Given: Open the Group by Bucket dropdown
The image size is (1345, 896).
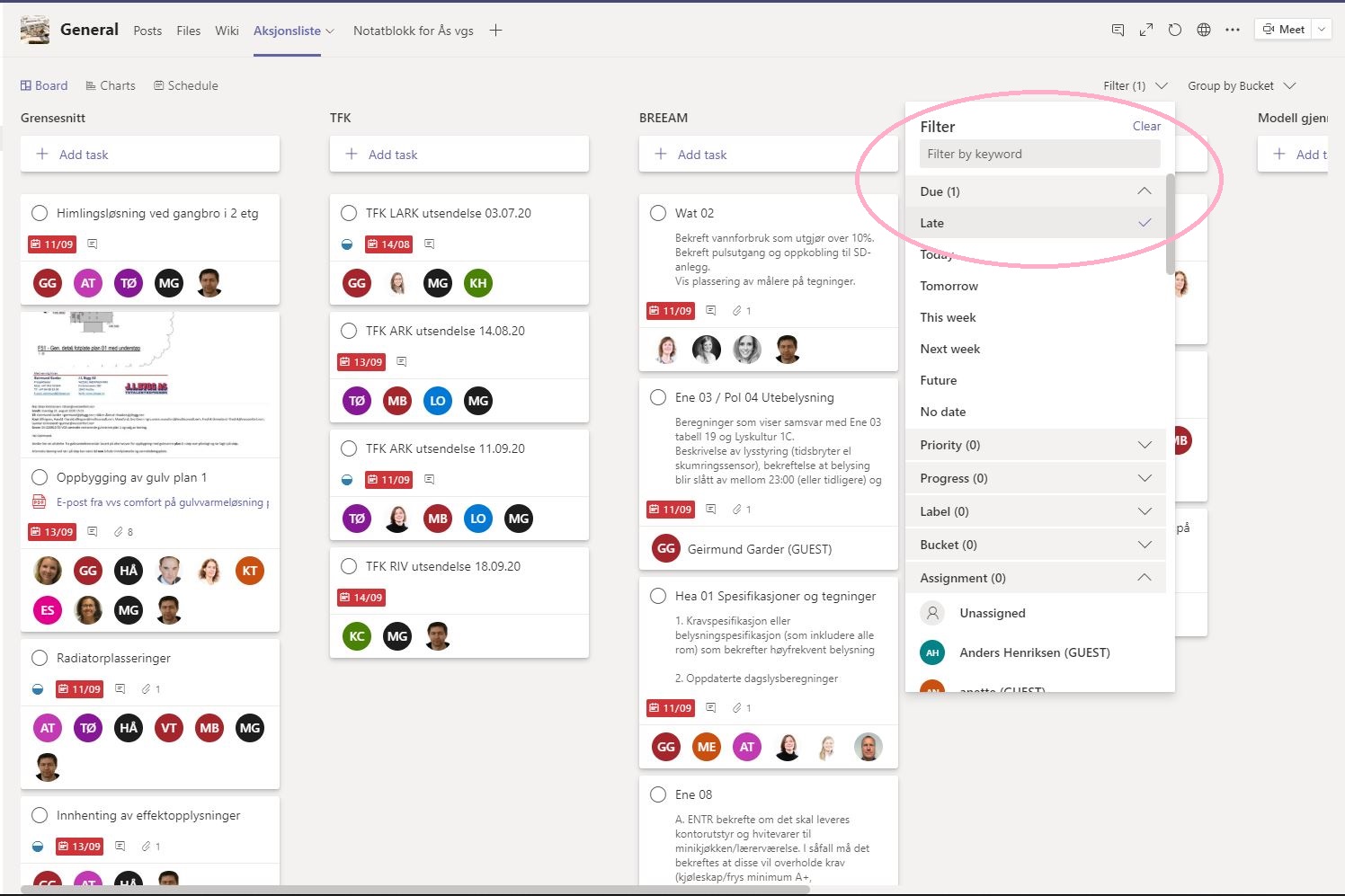Looking at the screenshot, I should click(x=1242, y=85).
